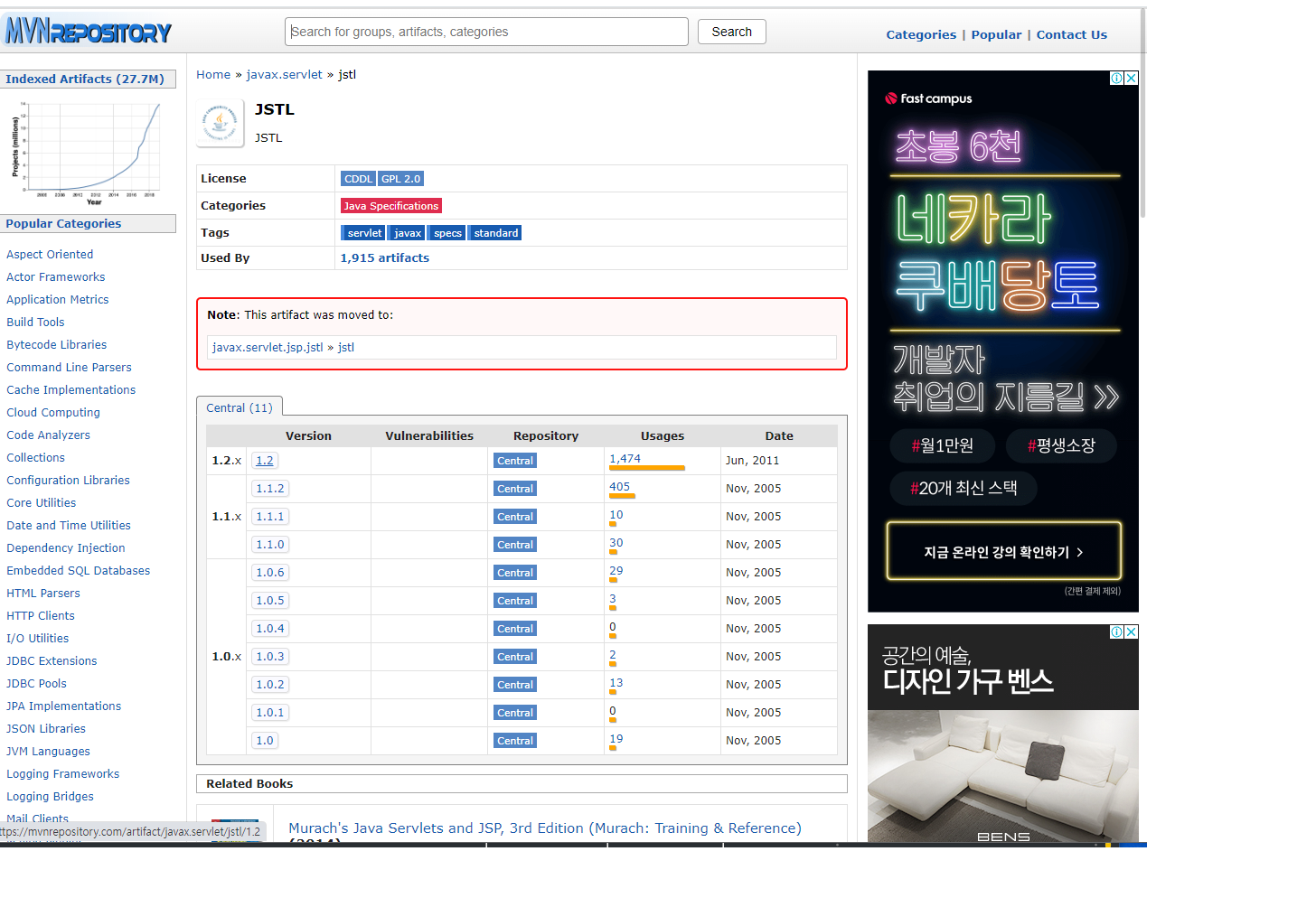1316x898 pixels.
Task: Open Bytecode Libraries category
Action: pos(57,345)
